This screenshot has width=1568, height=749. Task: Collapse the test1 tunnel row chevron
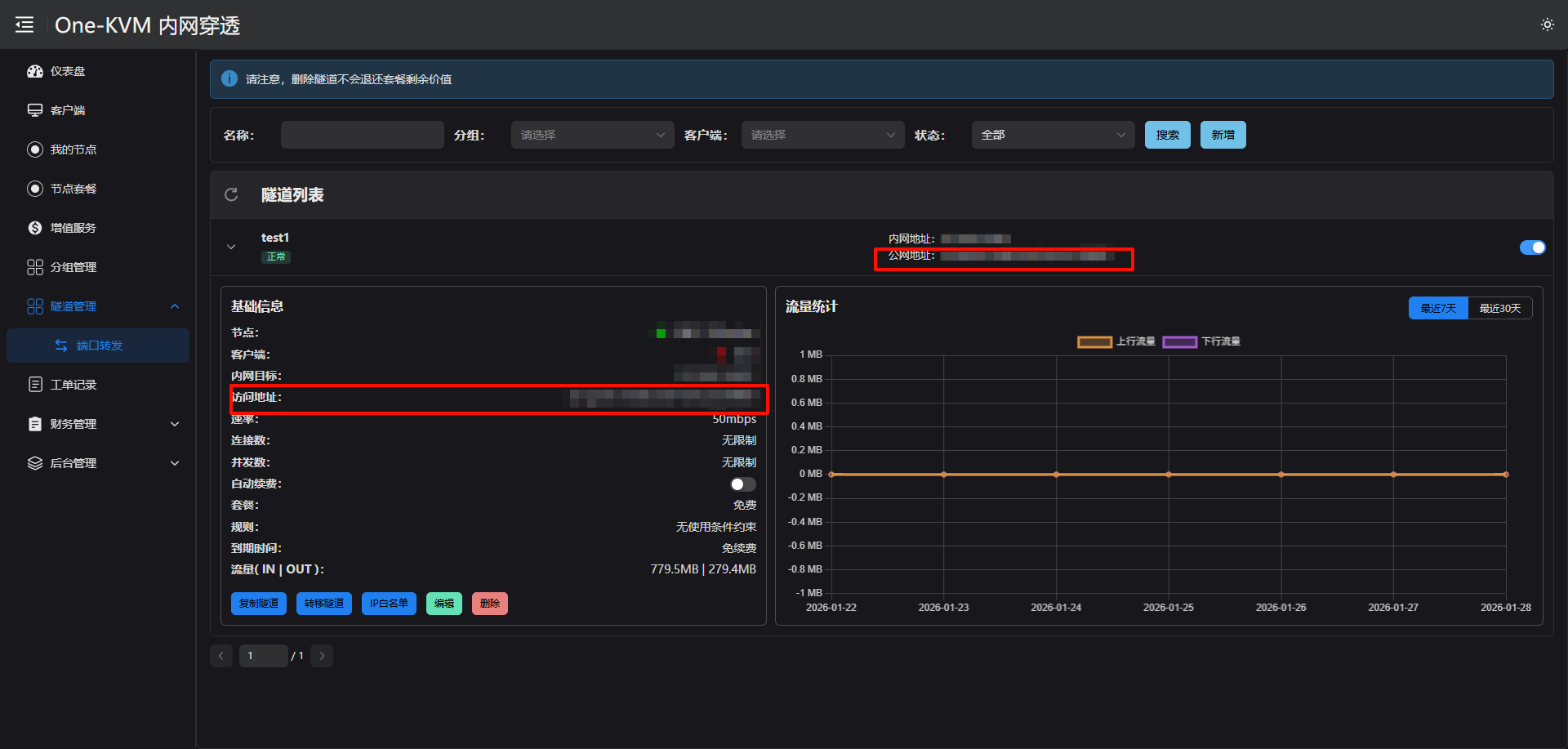[231, 247]
